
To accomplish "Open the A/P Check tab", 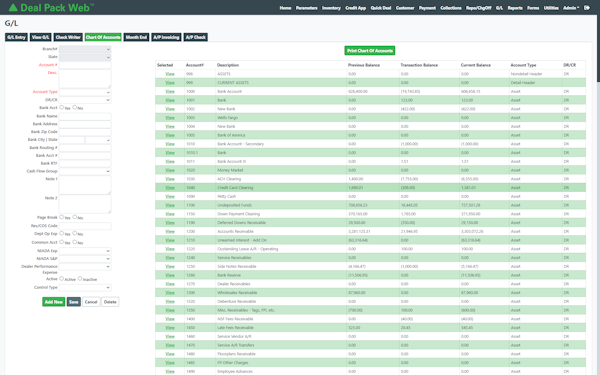I will 196,37.
